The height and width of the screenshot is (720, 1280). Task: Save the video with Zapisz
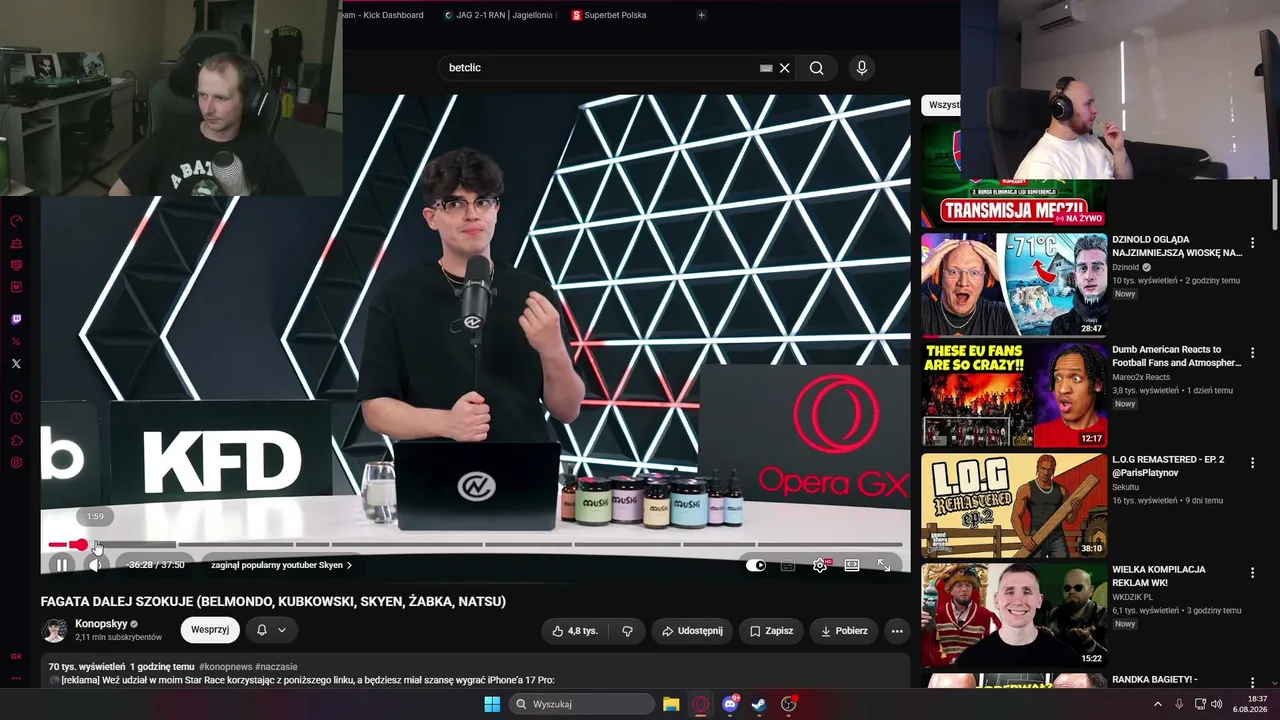tap(771, 631)
